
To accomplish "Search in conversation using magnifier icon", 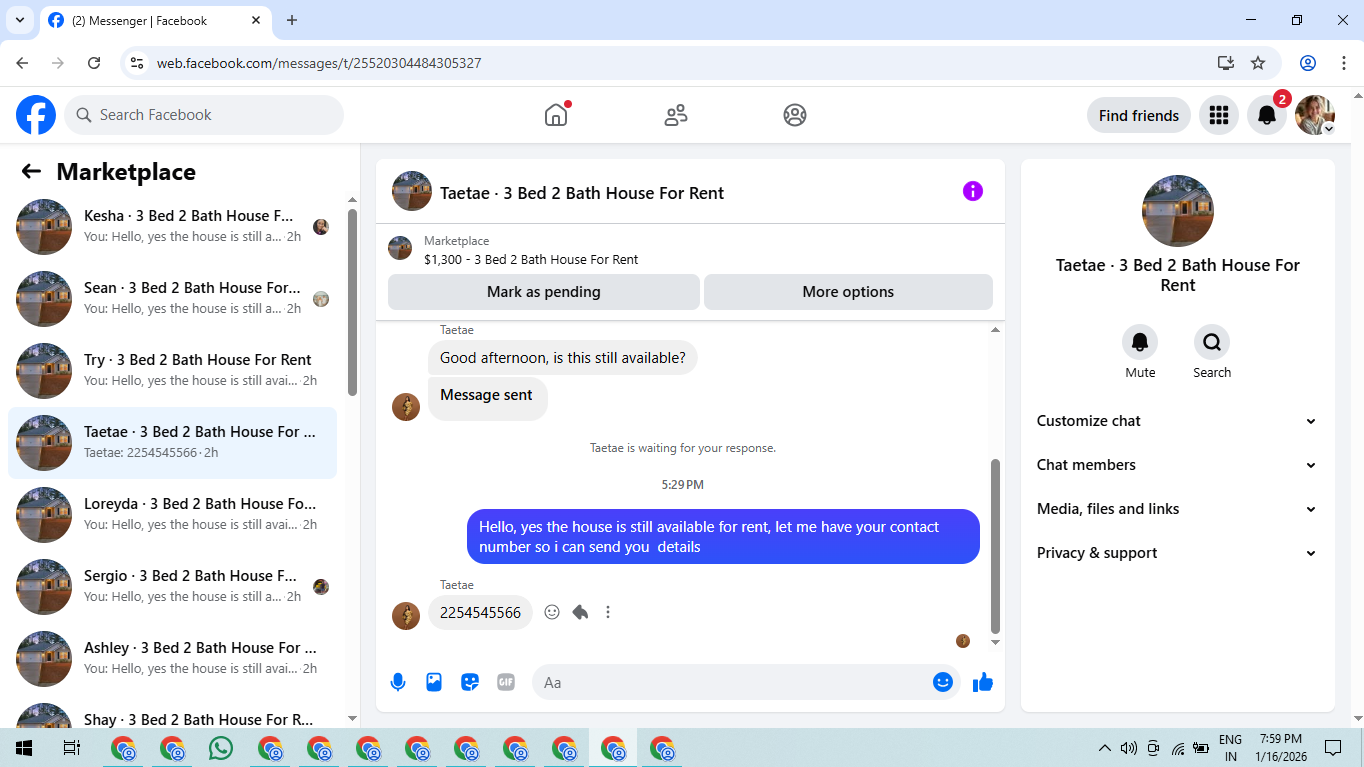I will 1212,343.
